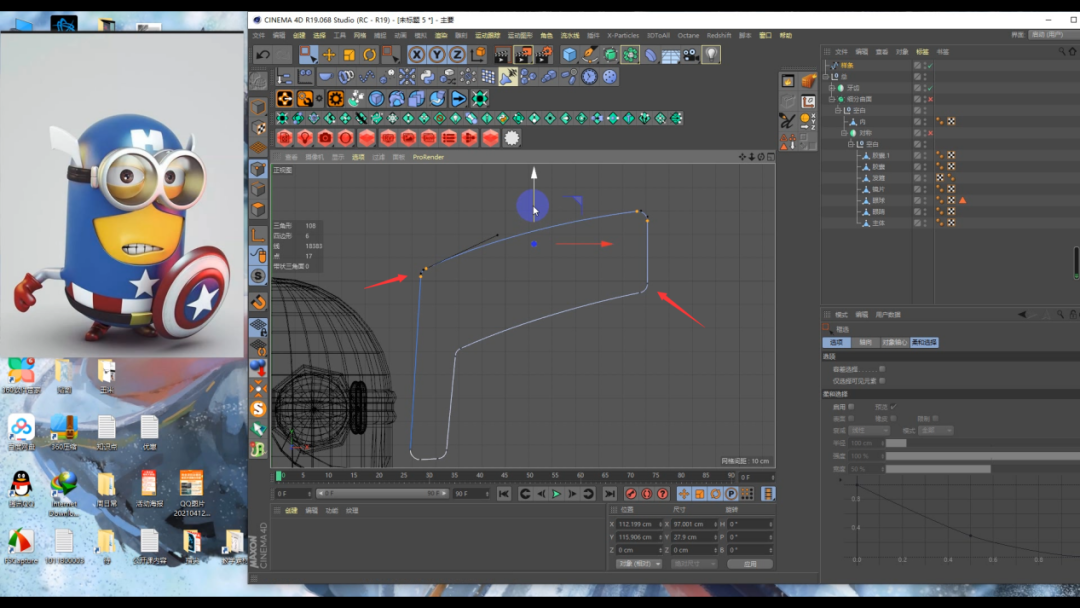Click the red record keyframe button
The height and width of the screenshot is (608, 1080).
click(630, 494)
